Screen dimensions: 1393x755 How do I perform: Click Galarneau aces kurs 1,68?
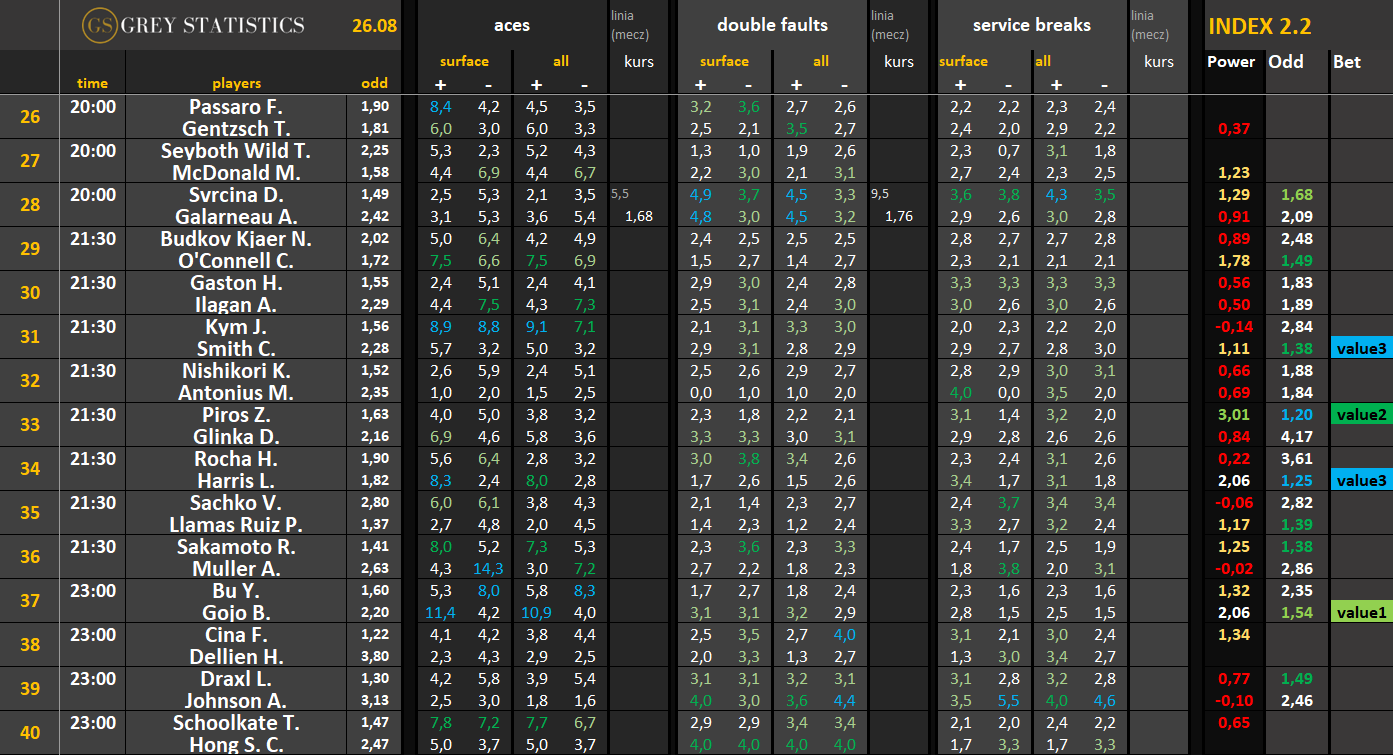click(638, 216)
